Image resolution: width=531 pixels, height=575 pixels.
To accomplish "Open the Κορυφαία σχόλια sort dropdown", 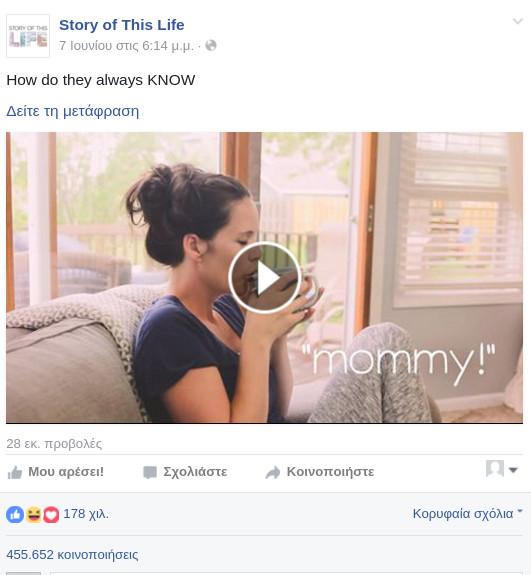I will point(468,513).
